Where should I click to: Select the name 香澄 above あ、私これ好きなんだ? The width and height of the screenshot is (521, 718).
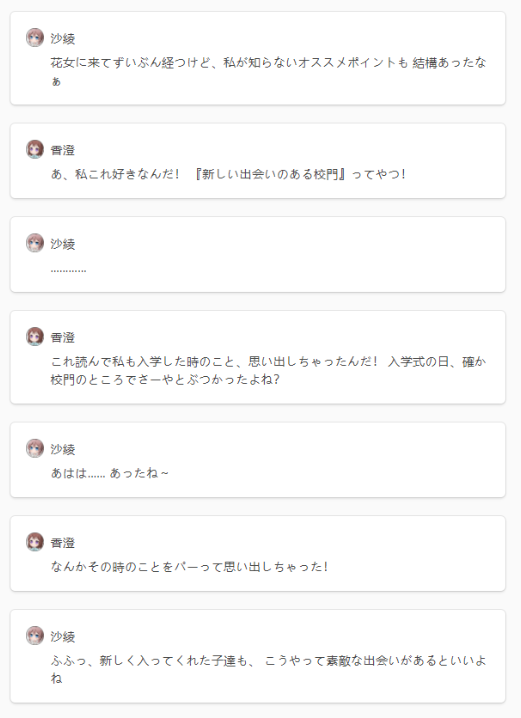pyautogui.click(x=63, y=150)
